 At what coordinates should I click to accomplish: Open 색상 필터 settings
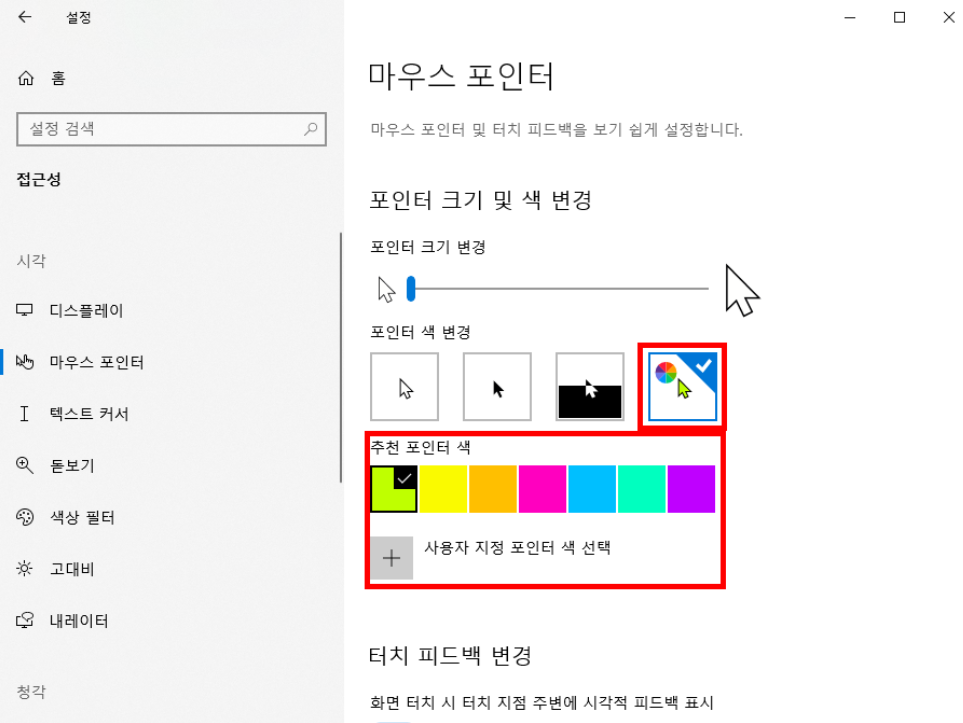[172, 517]
